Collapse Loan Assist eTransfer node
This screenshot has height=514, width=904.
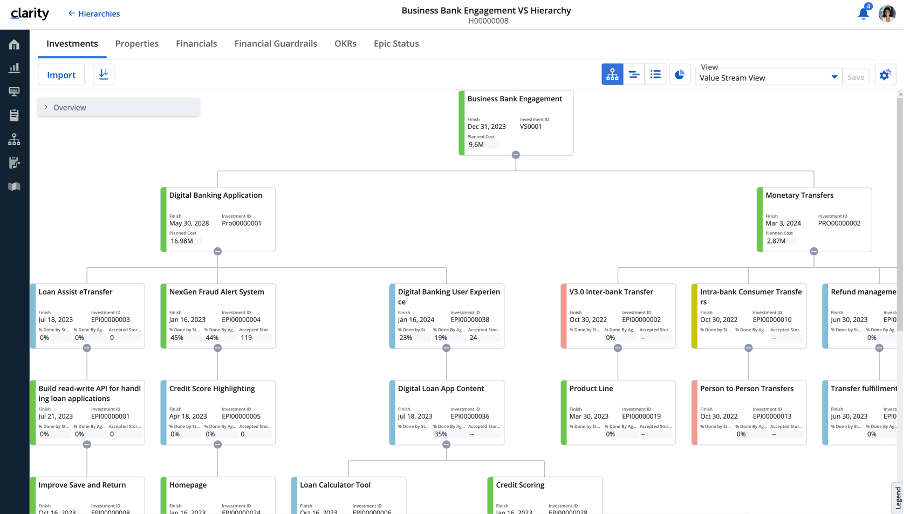[x=86, y=348]
